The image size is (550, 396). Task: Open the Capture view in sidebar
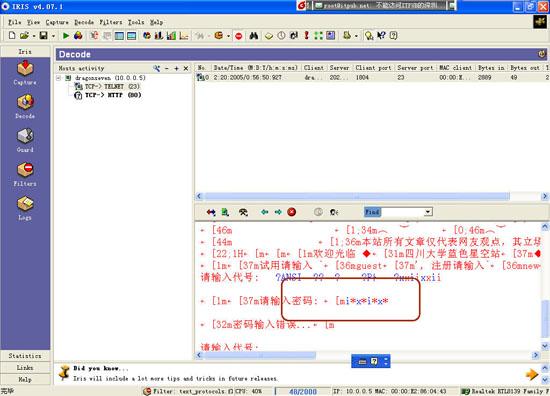(x=25, y=73)
